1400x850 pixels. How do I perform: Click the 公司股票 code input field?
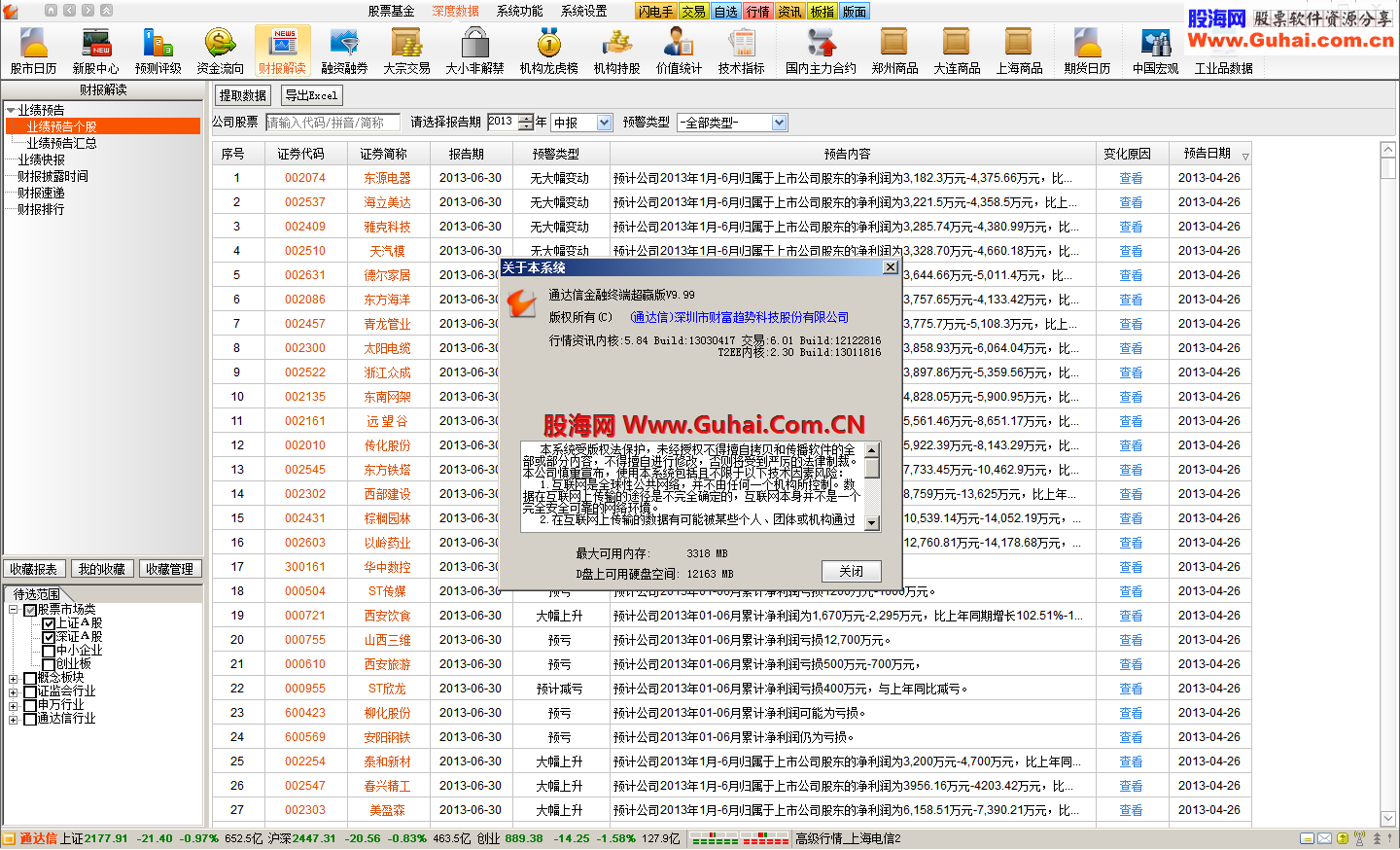click(x=332, y=123)
